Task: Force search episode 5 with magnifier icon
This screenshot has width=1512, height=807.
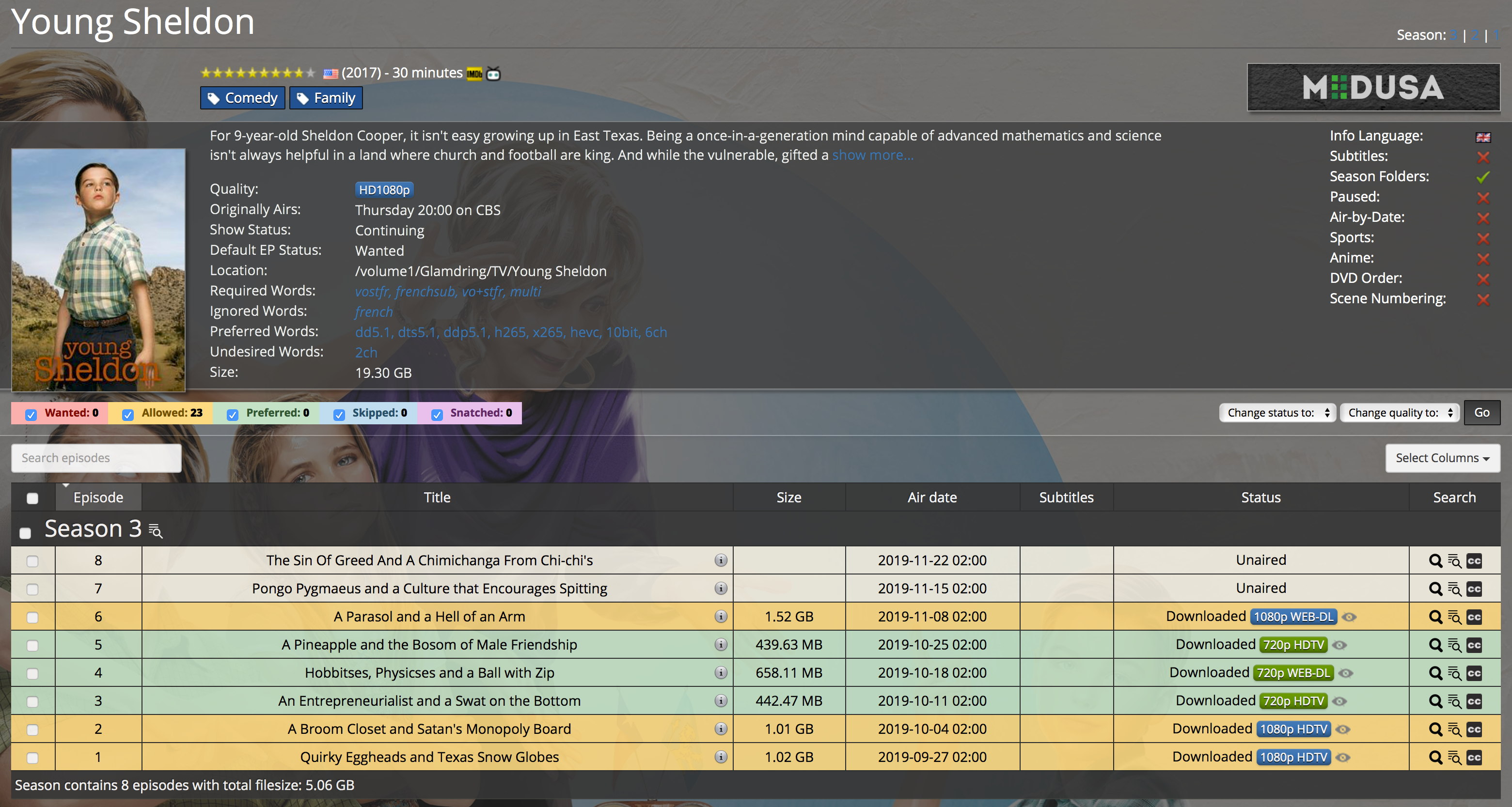Action: click(x=1435, y=645)
